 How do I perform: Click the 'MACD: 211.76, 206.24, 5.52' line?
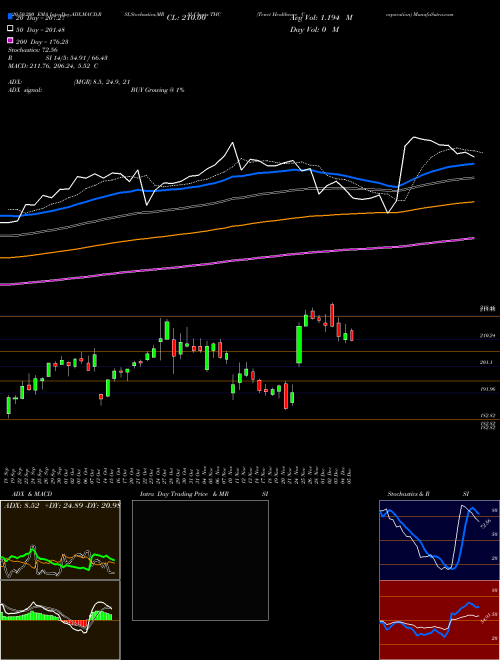(53, 66)
